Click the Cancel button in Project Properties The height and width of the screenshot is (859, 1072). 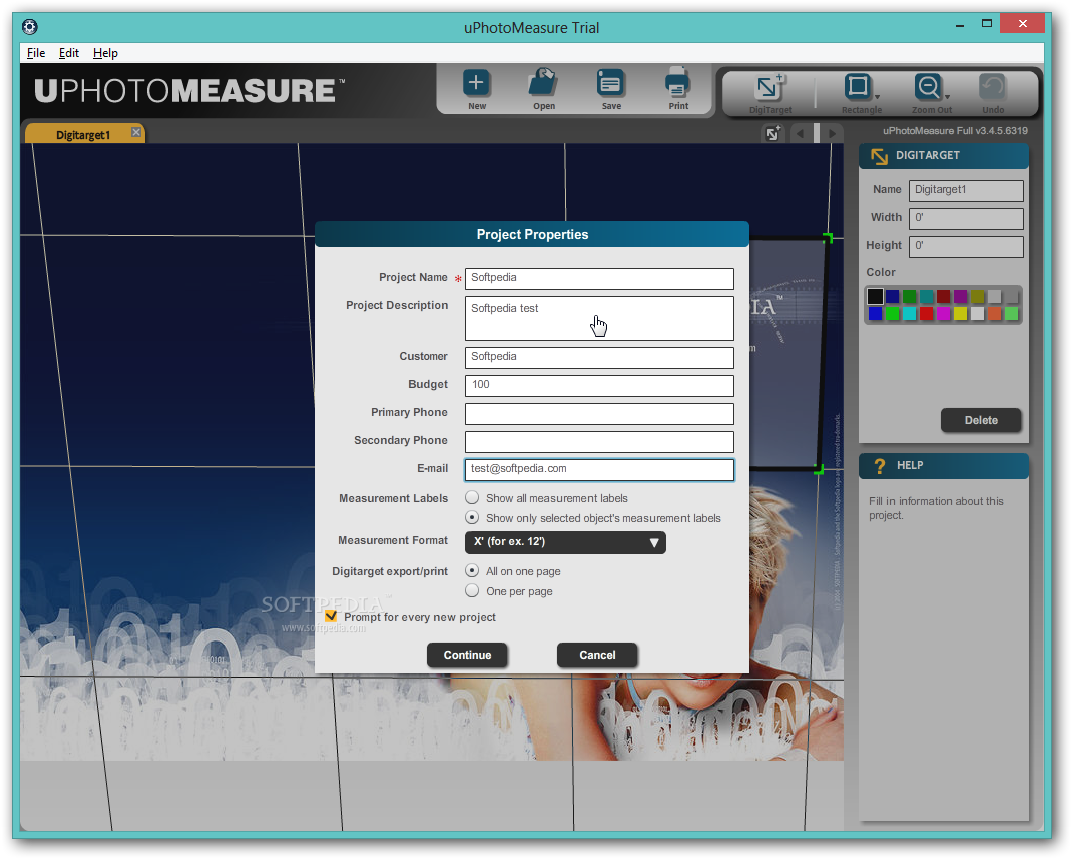click(597, 655)
